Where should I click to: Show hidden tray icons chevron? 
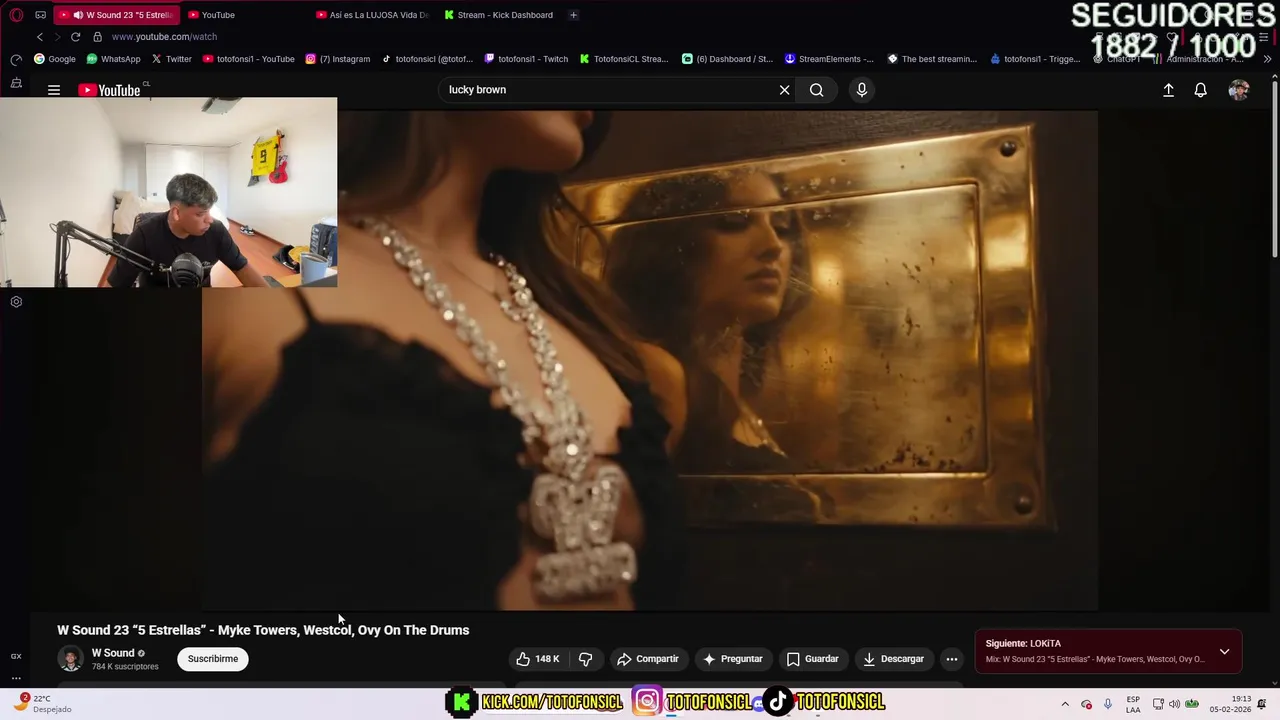tap(1065, 704)
